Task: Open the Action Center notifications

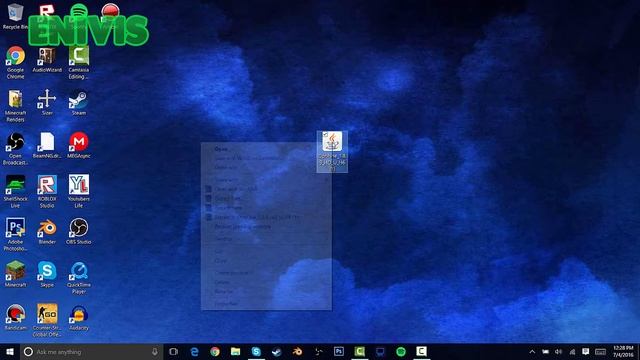Action: [586, 351]
